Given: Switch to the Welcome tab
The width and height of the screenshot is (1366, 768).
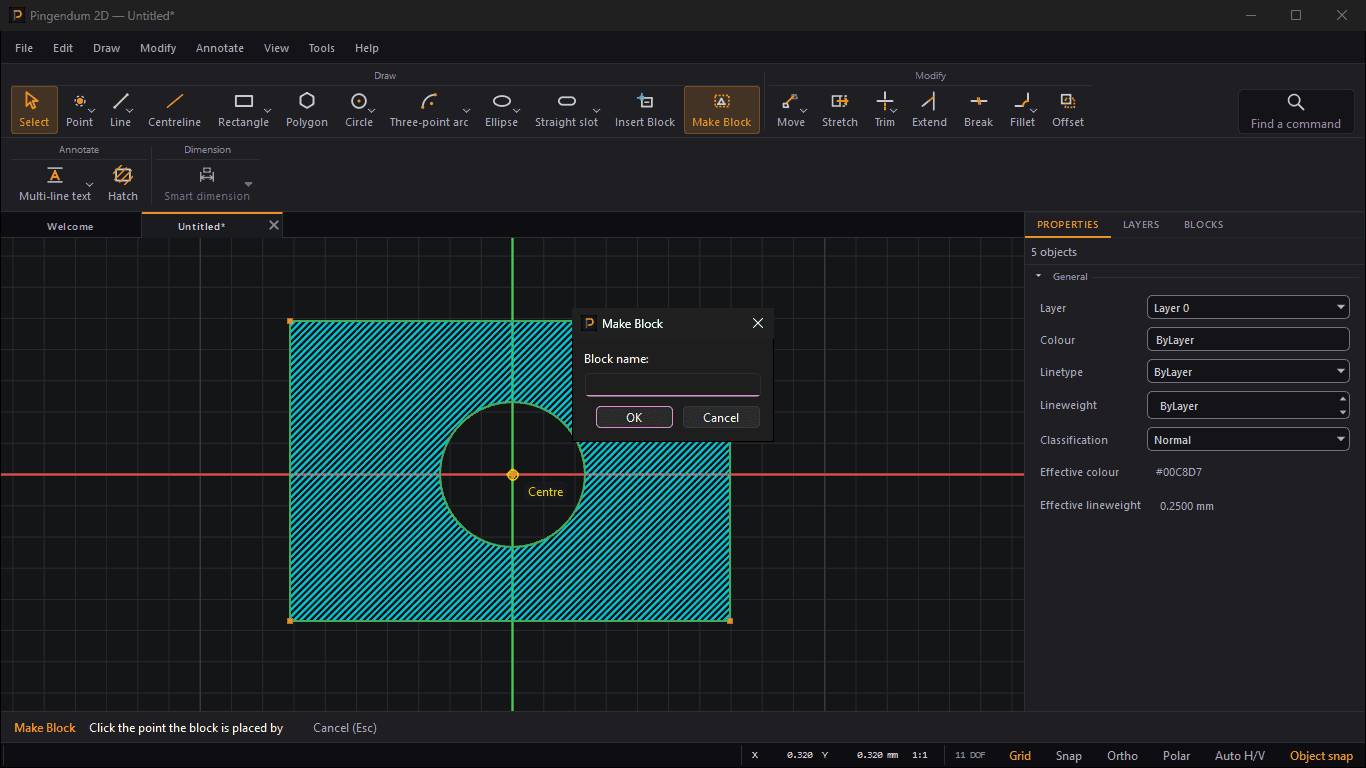Looking at the screenshot, I should point(70,227).
